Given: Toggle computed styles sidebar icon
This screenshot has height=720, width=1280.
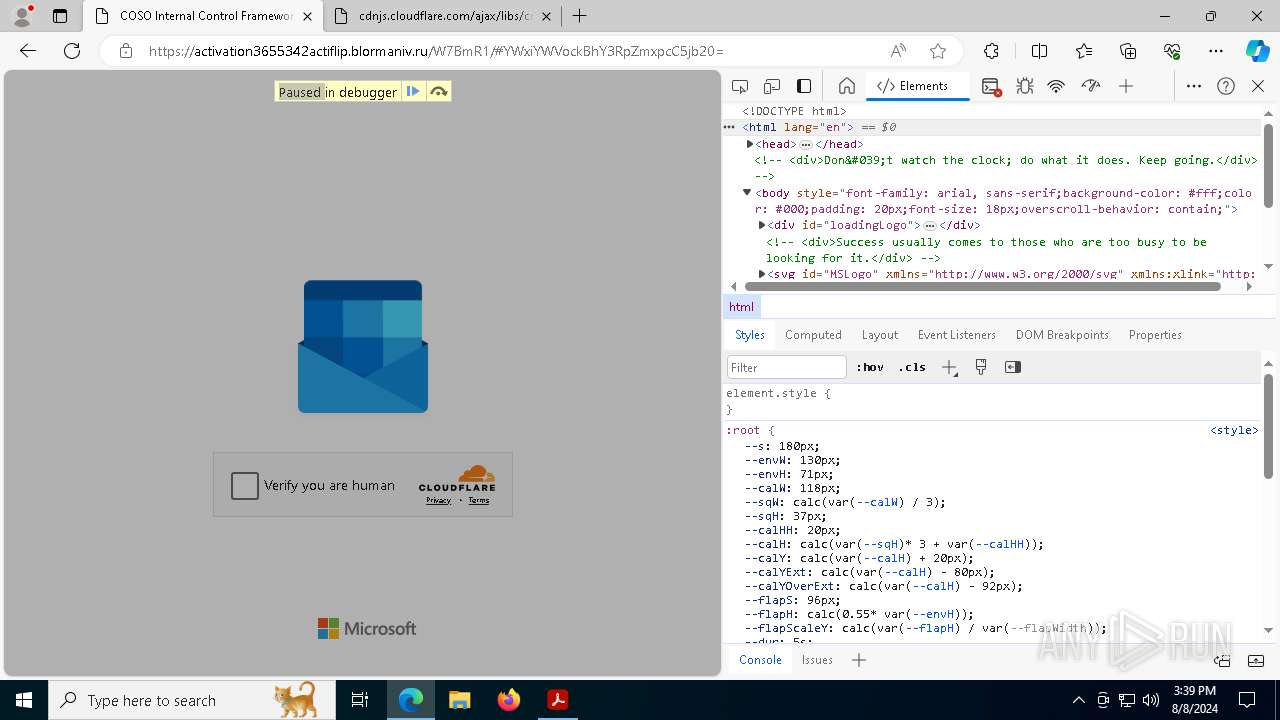Looking at the screenshot, I should (1013, 367).
